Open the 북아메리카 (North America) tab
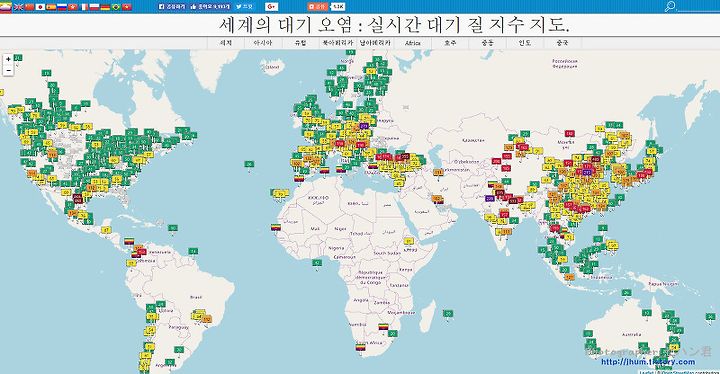Screen dimensions: 720x374 338,43
